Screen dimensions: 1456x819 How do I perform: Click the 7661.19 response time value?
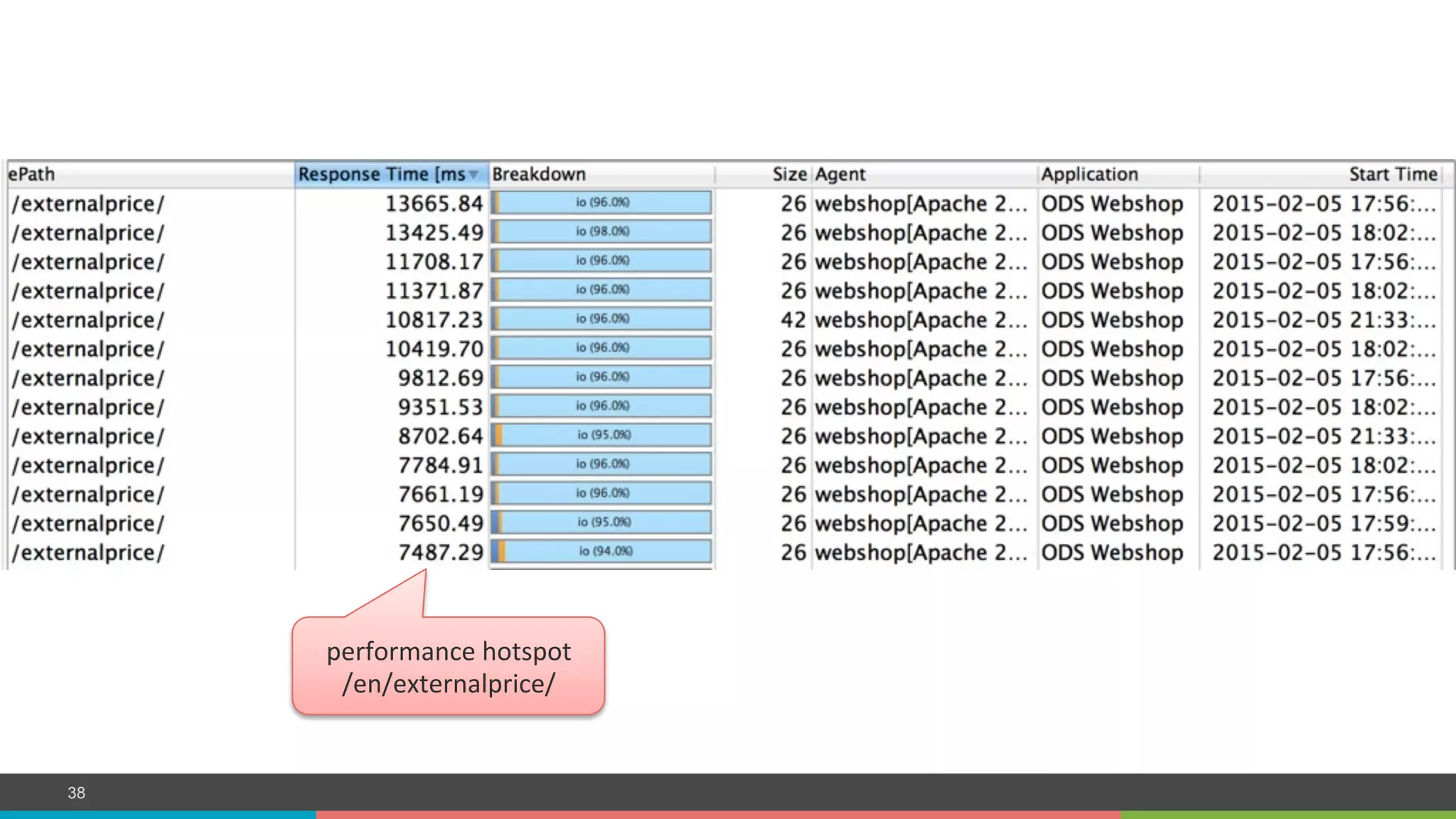tap(441, 494)
